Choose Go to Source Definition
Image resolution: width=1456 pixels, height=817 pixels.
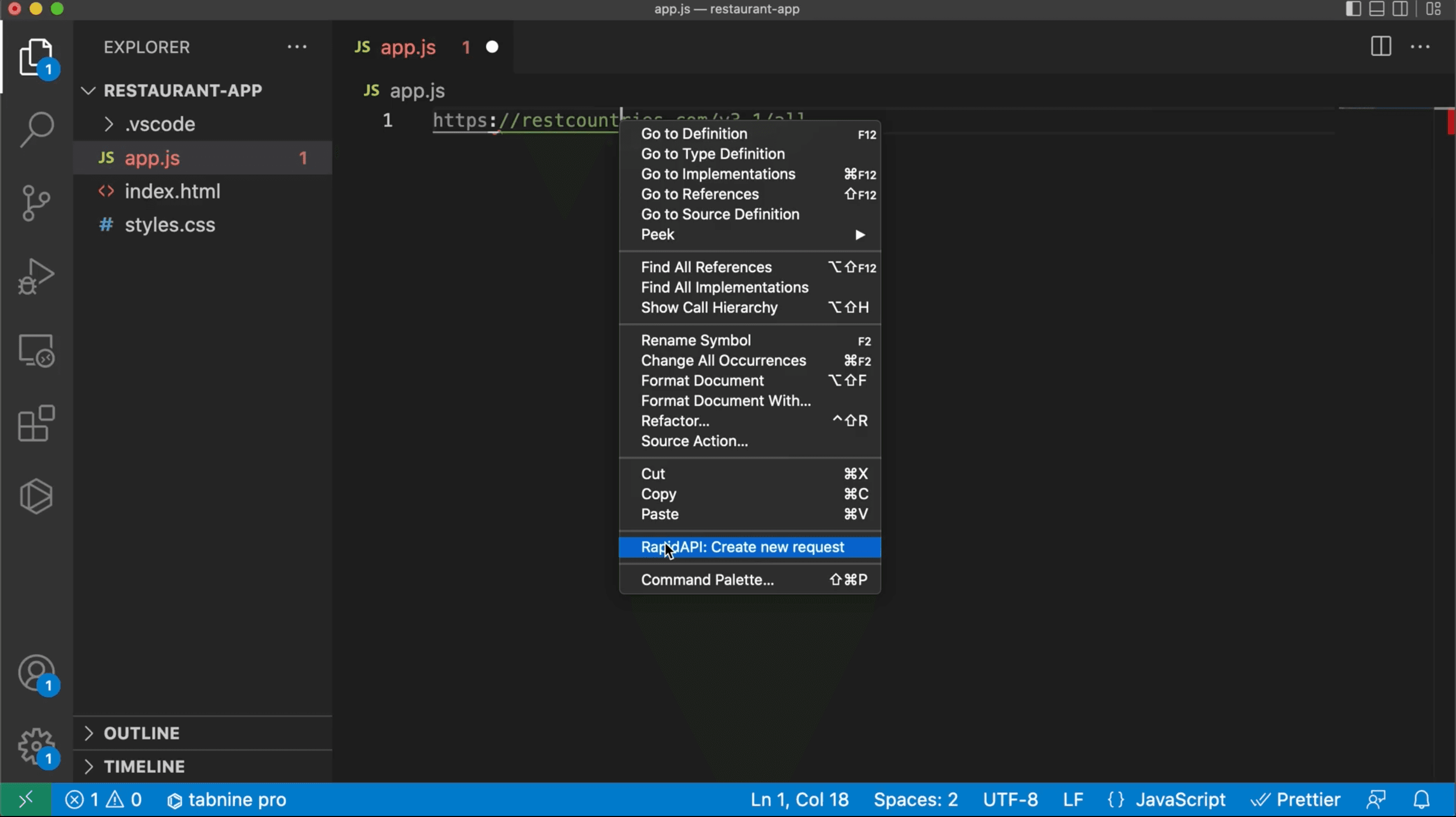tap(750, 214)
